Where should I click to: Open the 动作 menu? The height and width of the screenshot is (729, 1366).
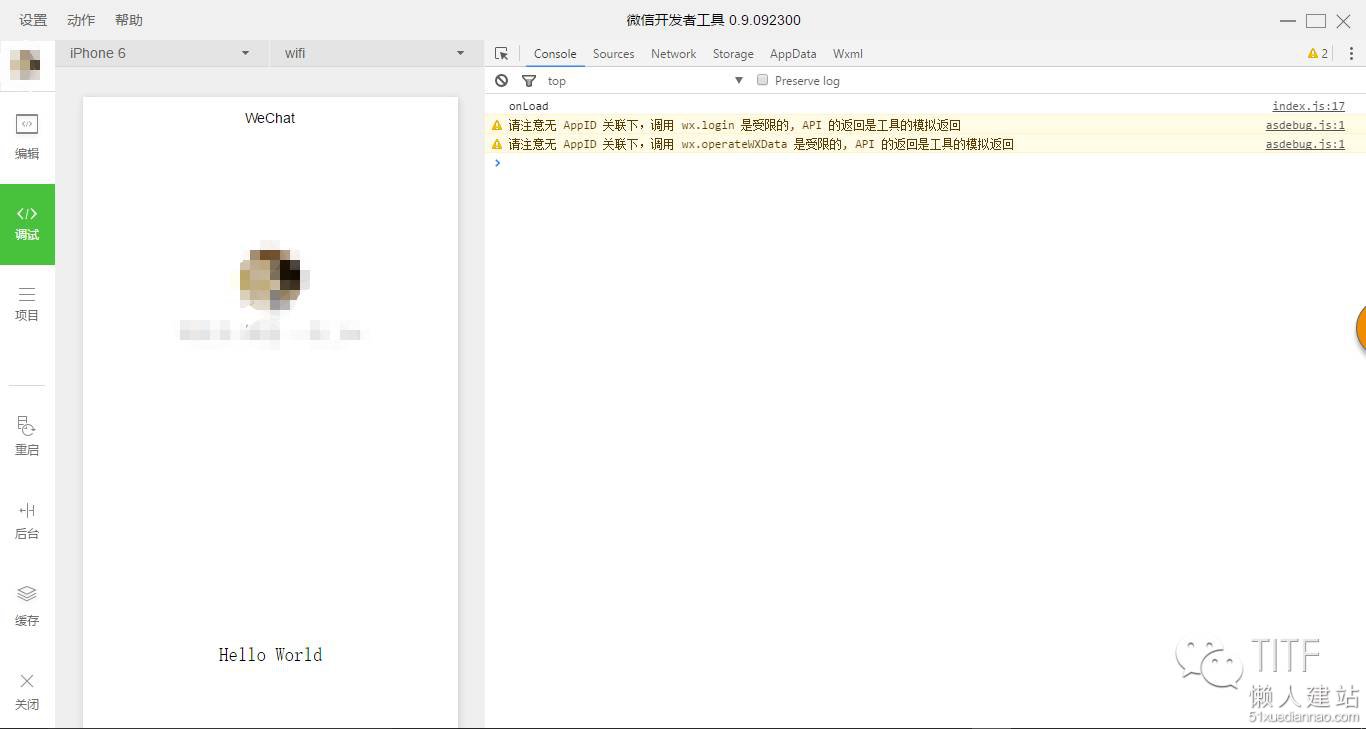click(x=81, y=20)
